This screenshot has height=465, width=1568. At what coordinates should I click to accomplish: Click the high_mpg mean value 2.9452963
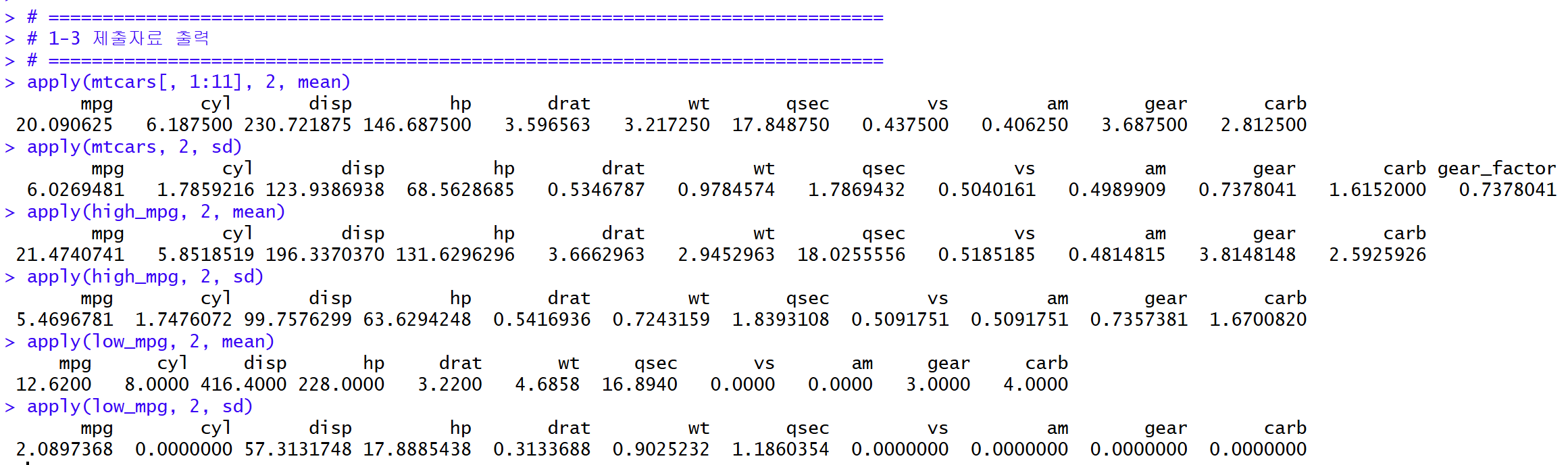click(x=727, y=255)
